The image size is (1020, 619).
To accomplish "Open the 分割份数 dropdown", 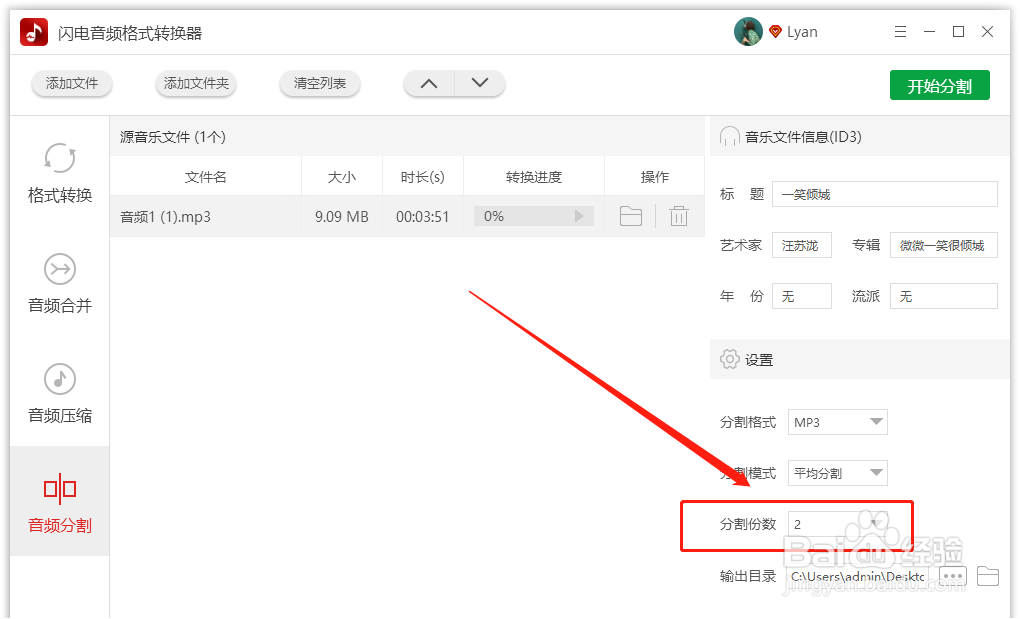I will point(837,523).
